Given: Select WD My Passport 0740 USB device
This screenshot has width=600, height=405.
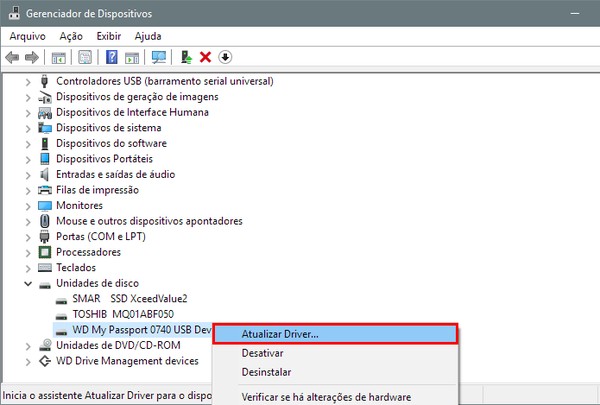Looking at the screenshot, I should [142, 330].
